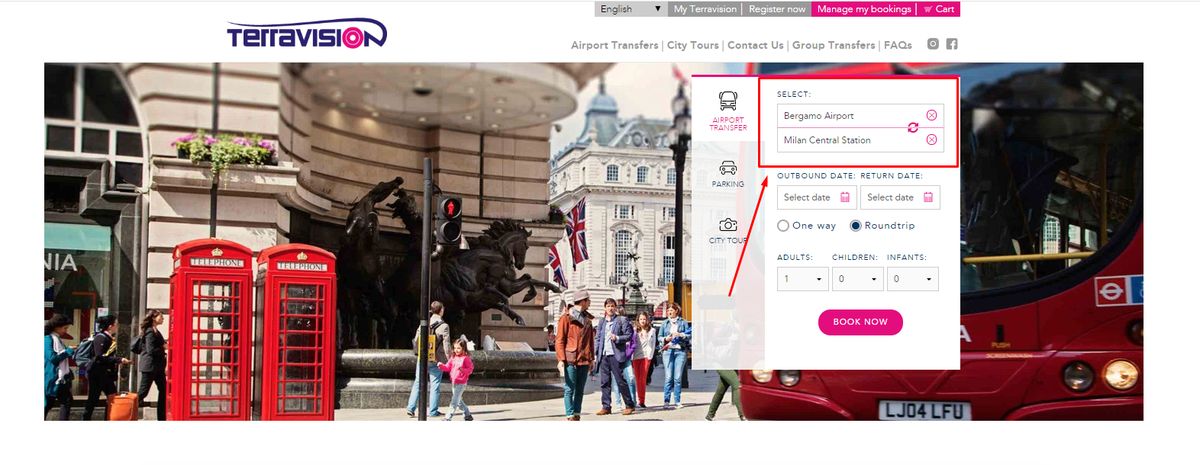Switch to the Airport Transfer tab label
Viewport: 1200px width, 465px height.
728,124
